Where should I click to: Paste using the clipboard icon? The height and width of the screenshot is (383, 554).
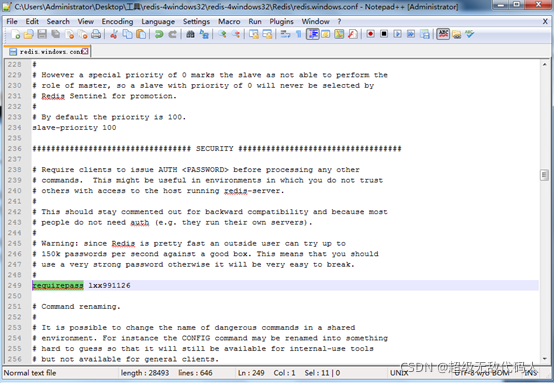(141, 34)
